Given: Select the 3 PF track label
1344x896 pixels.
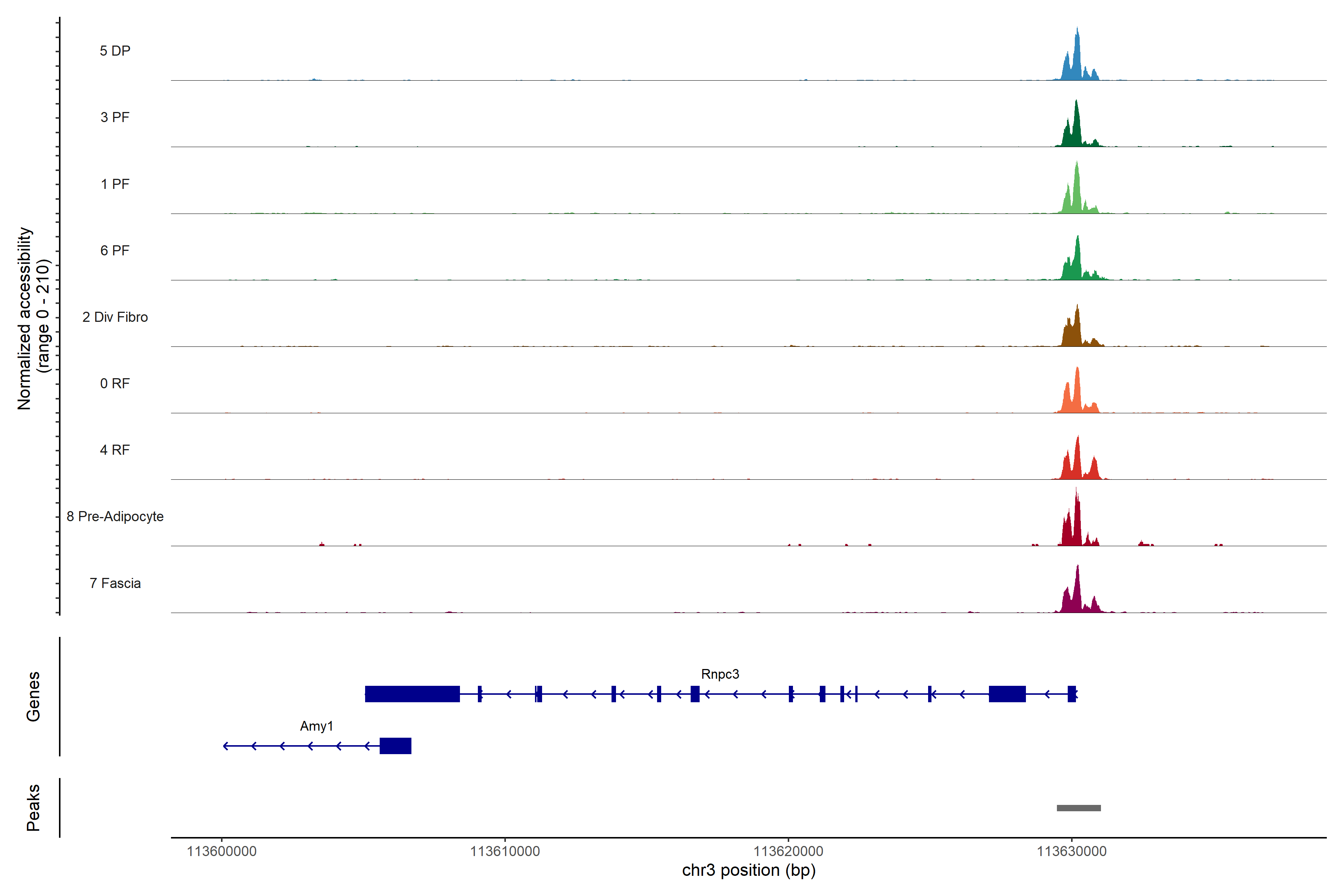Looking at the screenshot, I should (x=115, y=117).
